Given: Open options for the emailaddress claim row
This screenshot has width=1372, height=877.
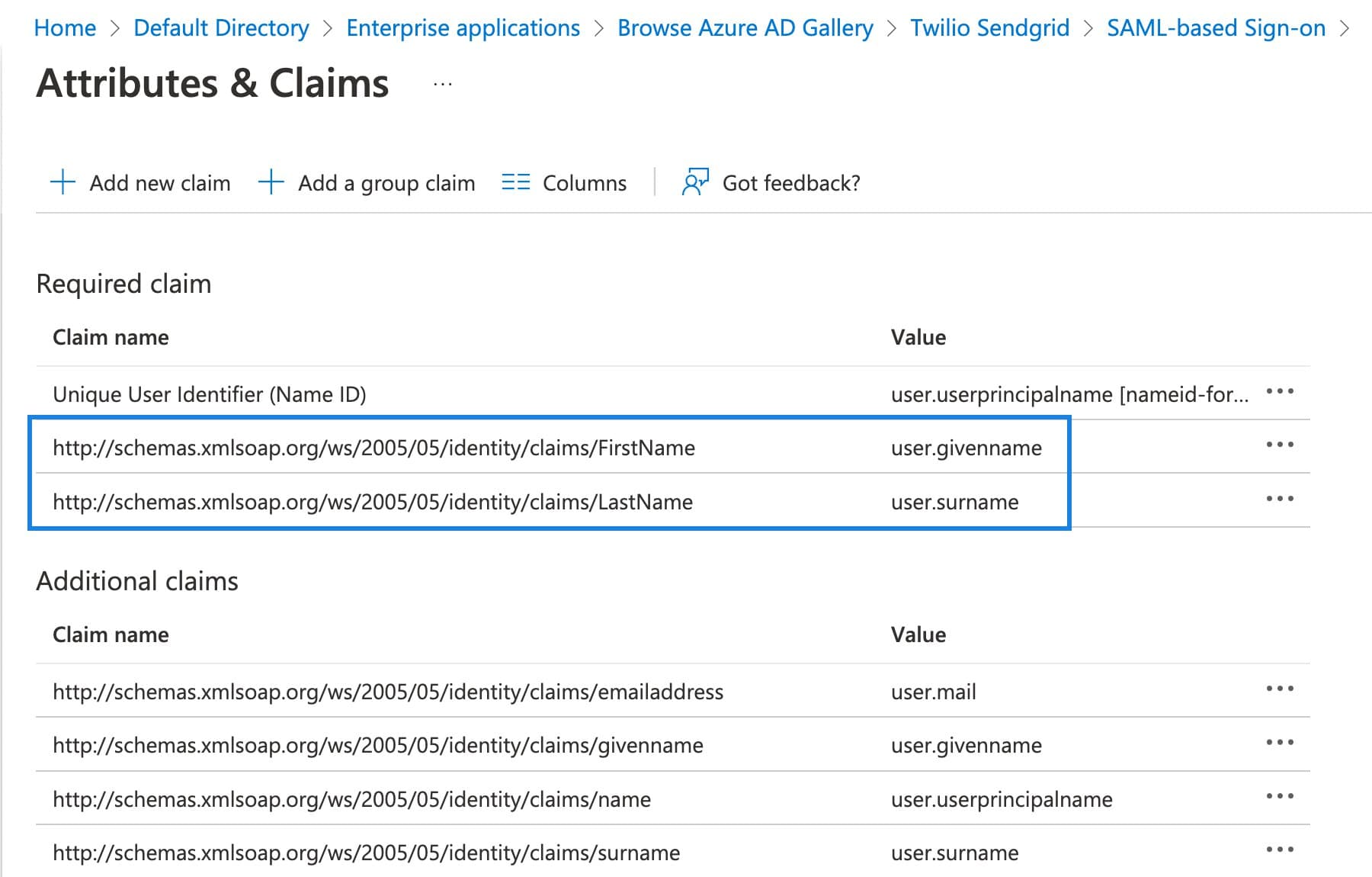Looking at the screenshot, I should 1279,689.
